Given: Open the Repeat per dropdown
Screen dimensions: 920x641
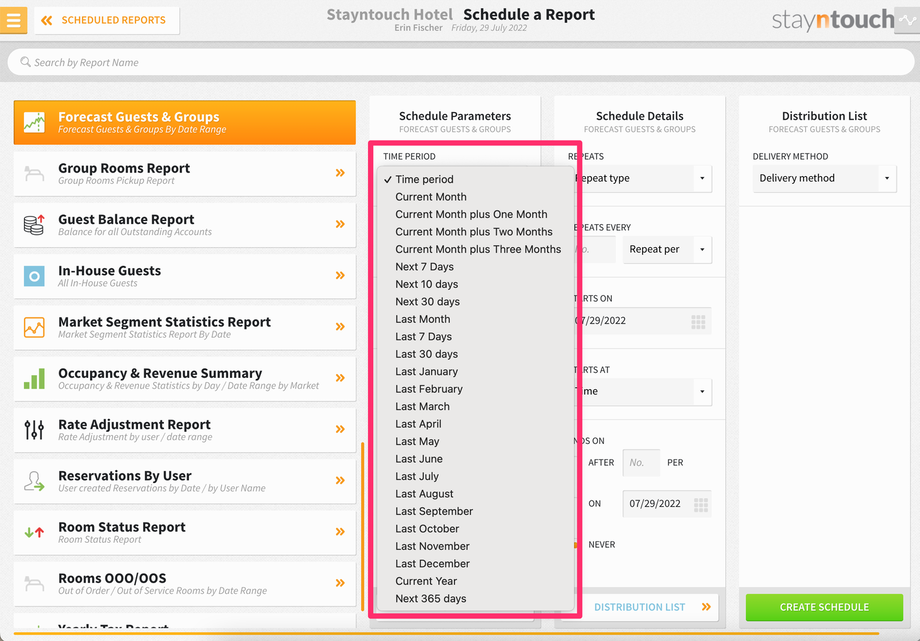Looking at the screenshot, I should (667, 249).
